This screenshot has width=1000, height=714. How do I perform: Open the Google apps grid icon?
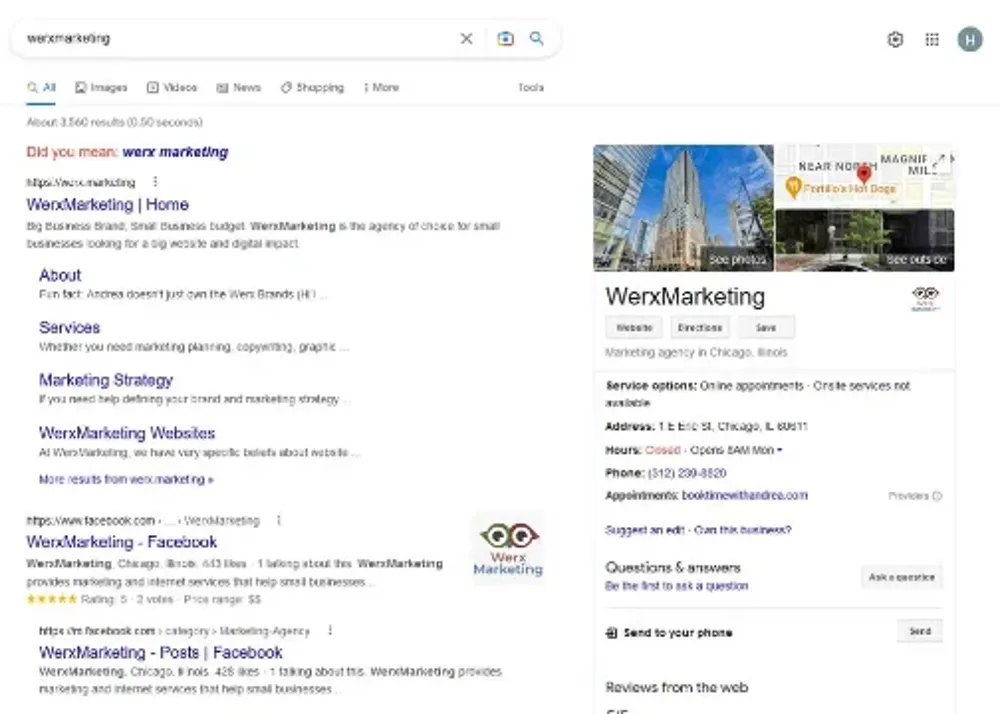click(x=932, y=40)
